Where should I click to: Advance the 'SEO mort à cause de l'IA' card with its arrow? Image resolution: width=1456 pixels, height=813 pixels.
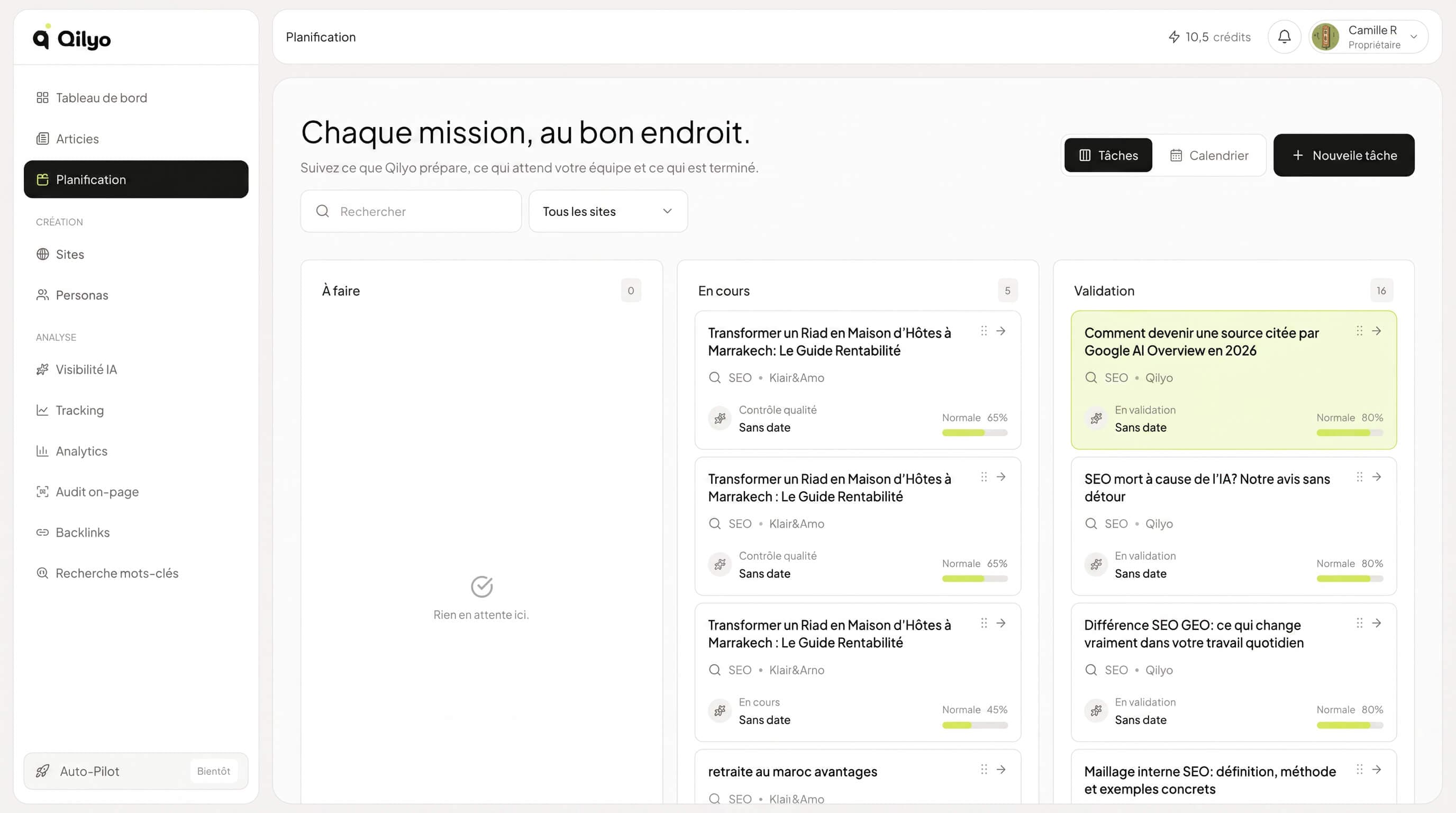(1376, 476)
